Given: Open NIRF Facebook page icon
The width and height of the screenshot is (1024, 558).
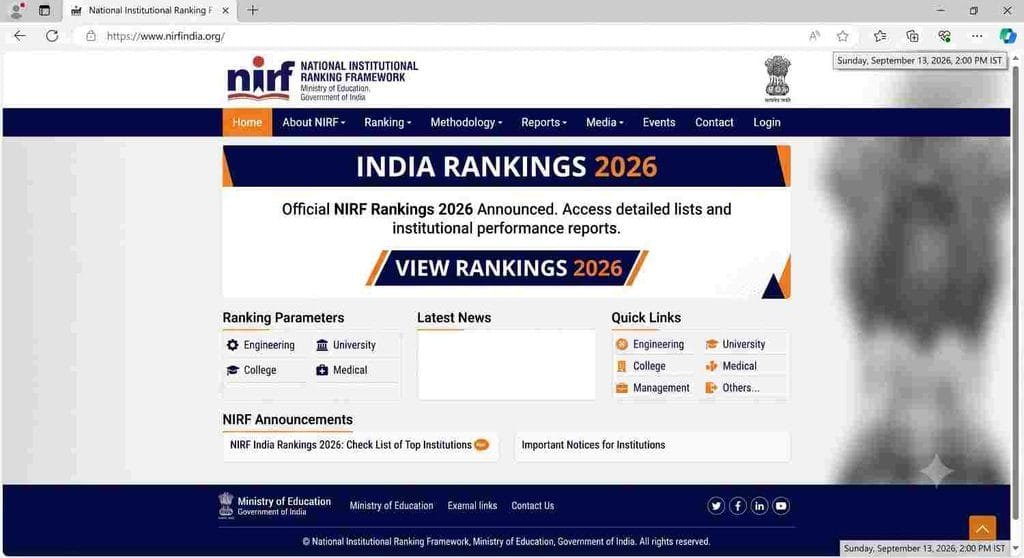Looking at the screenshot, I should tap(737, 506).
